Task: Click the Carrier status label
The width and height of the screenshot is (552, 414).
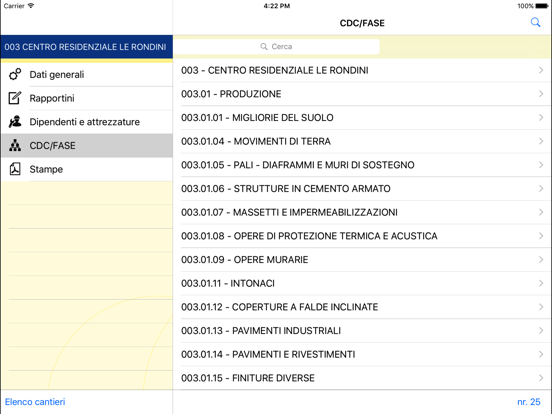Action: 14,6
